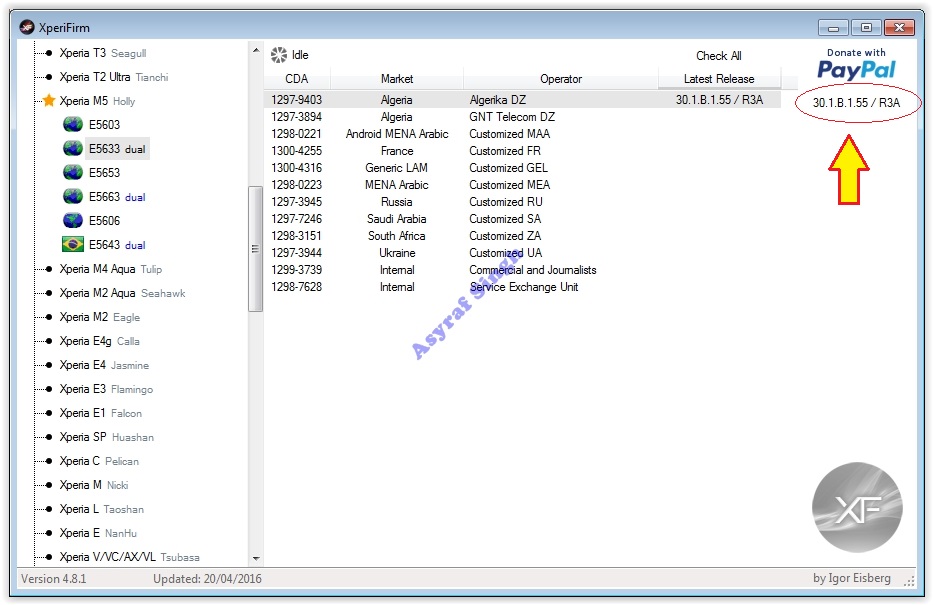The image size is (933, 605).
Task: Select Customized ZA South Africa row
Action: pos(522,236)
